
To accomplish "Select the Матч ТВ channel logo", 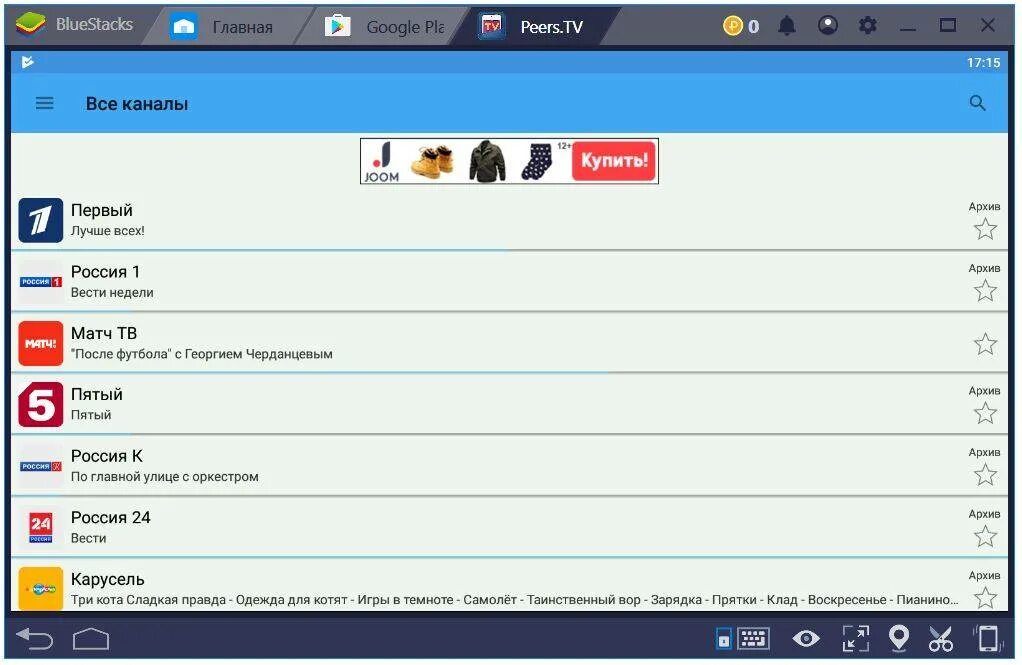I will 40,343.
